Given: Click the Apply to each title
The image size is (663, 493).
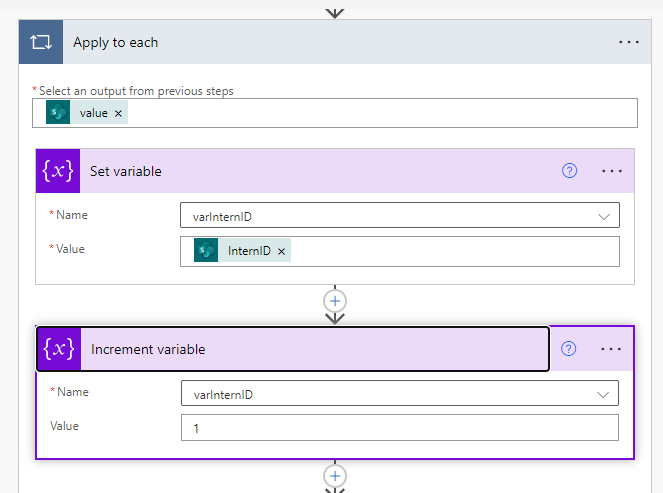Looking at the screenshot, I should point(115,42).
